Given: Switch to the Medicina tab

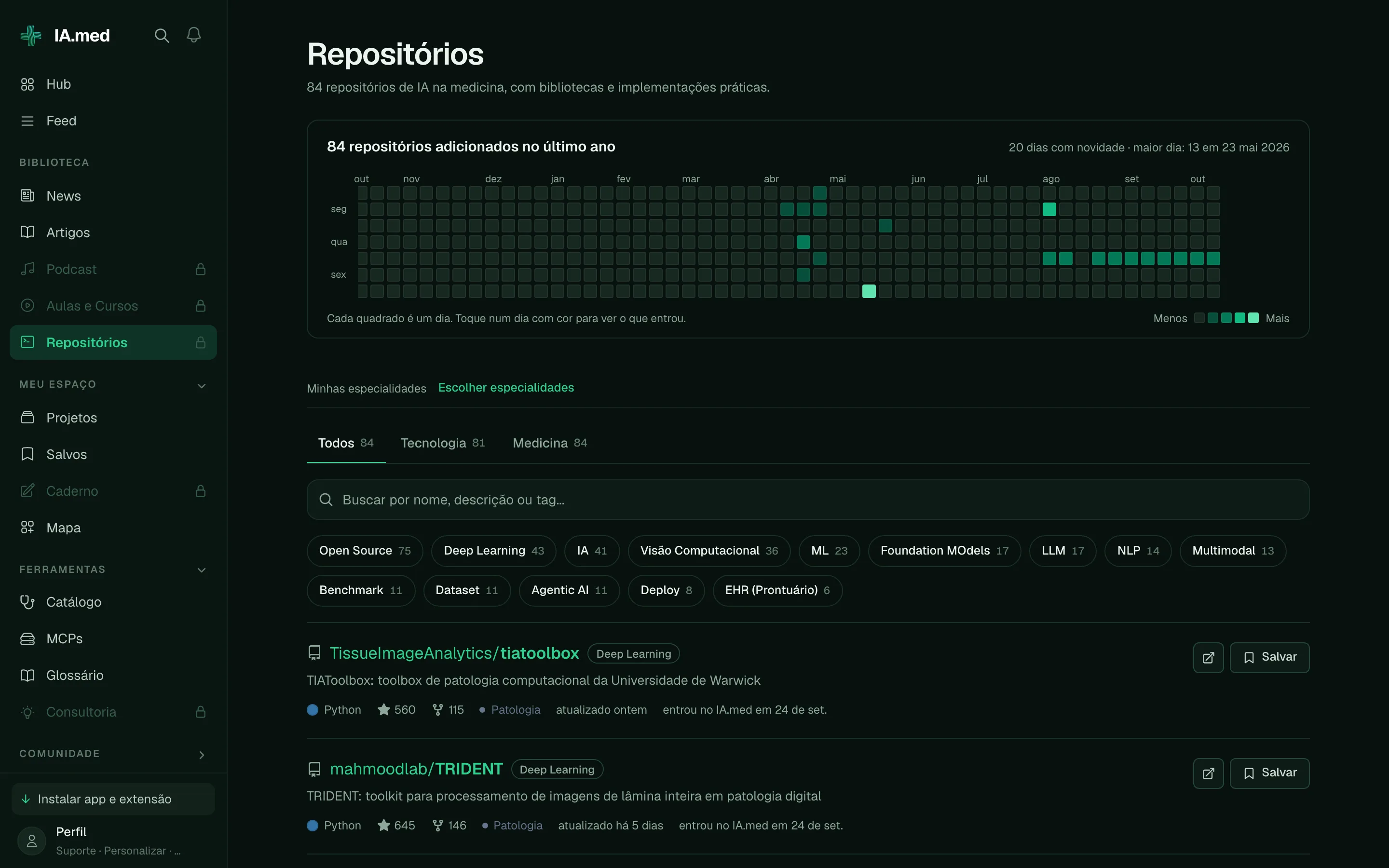Looking at the screenshot, I should [x=550, y=443].
